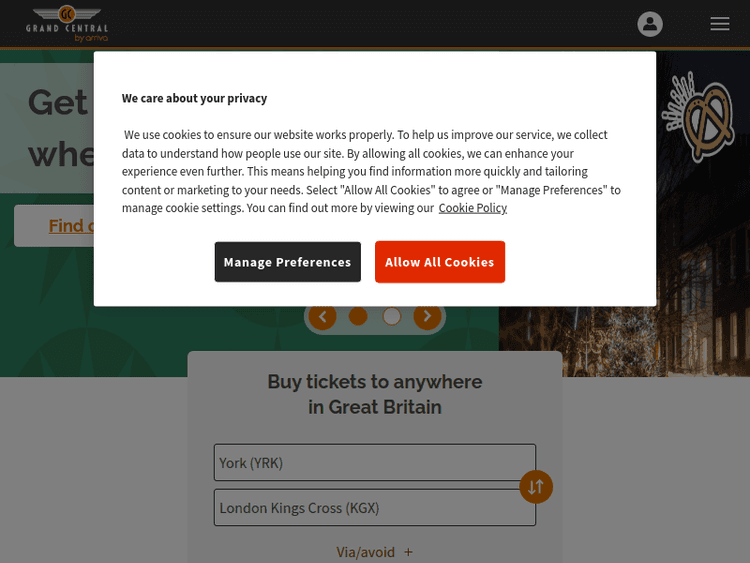
Task: Expand the Via/avoid options
Action: [x=375, y=552]
